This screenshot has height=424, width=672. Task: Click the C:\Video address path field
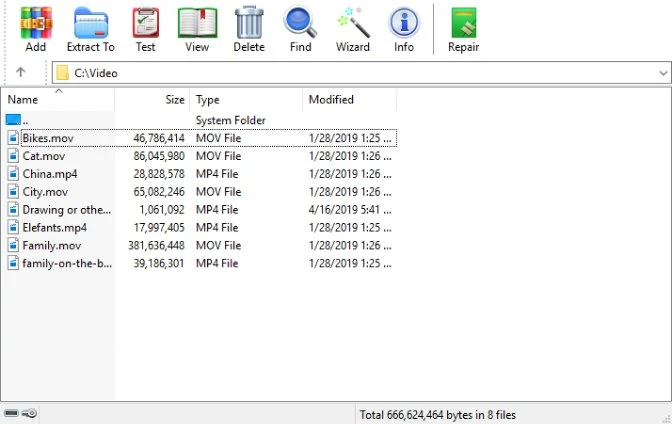(x=361, y=73)
